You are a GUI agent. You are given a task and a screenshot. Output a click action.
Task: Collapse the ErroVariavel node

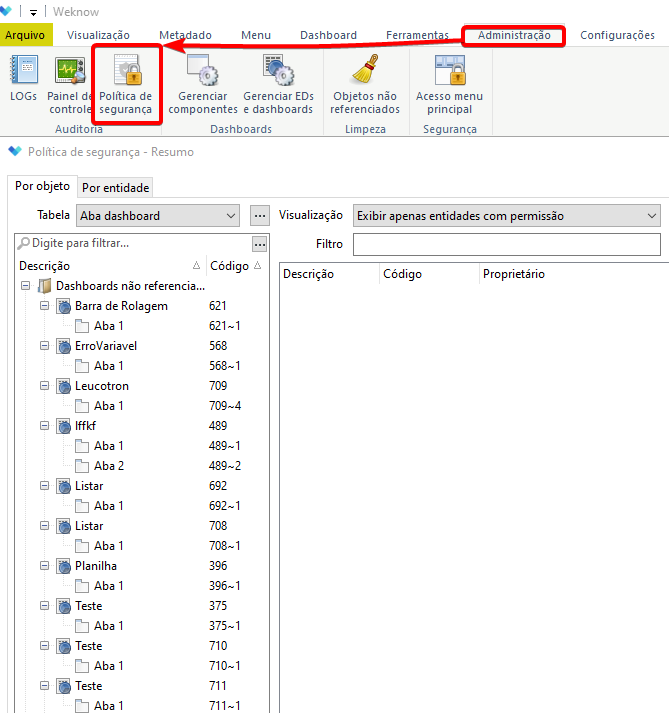45,346
